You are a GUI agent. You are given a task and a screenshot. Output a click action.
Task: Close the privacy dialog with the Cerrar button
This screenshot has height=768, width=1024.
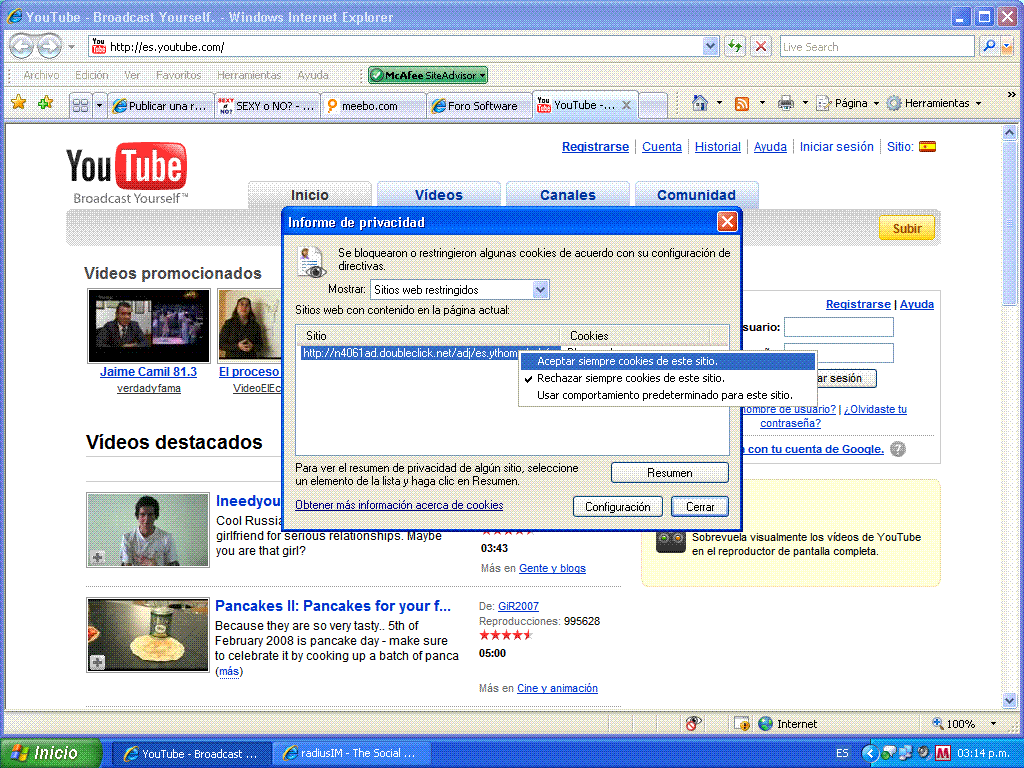click(699, 507)
